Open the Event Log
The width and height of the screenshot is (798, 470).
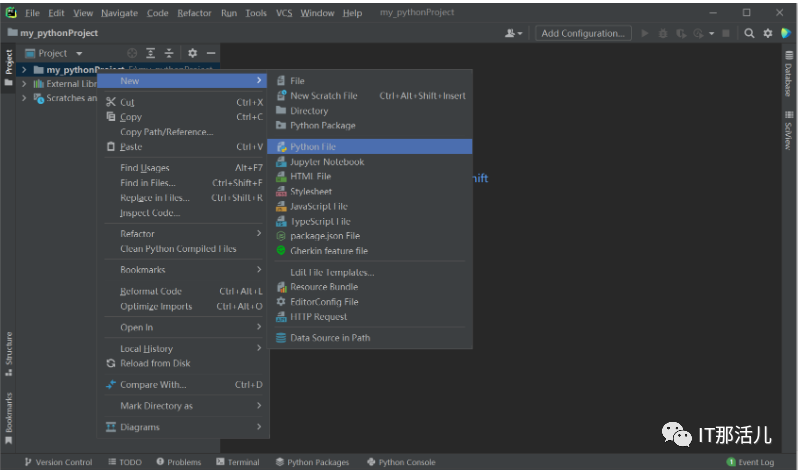(x=751, y=462)
